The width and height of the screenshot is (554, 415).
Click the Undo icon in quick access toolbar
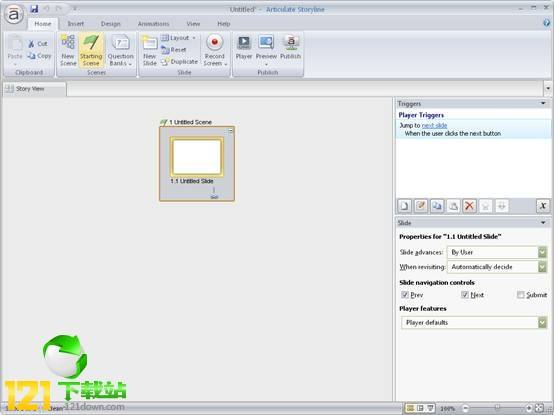click(x=46, y=8)
